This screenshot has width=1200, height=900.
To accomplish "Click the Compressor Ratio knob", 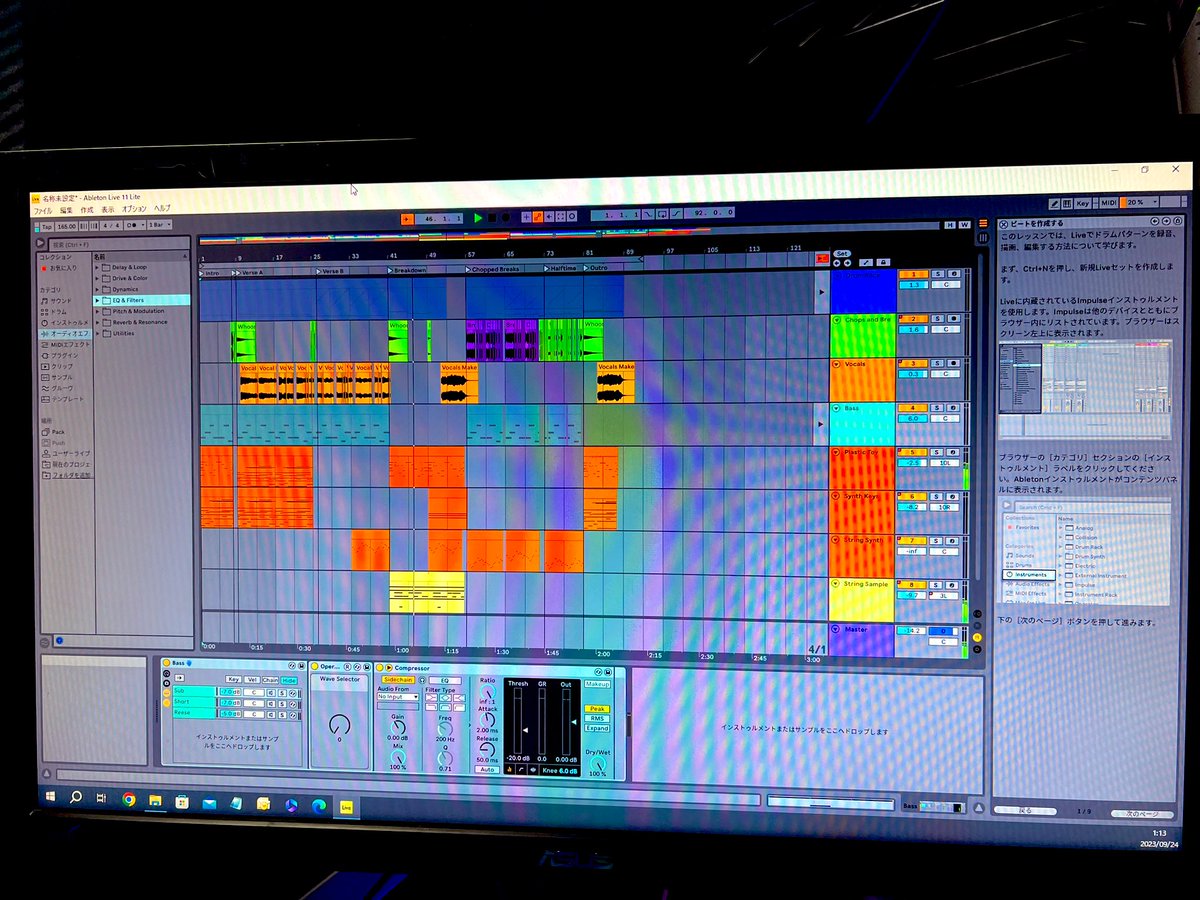I will 487,692.
